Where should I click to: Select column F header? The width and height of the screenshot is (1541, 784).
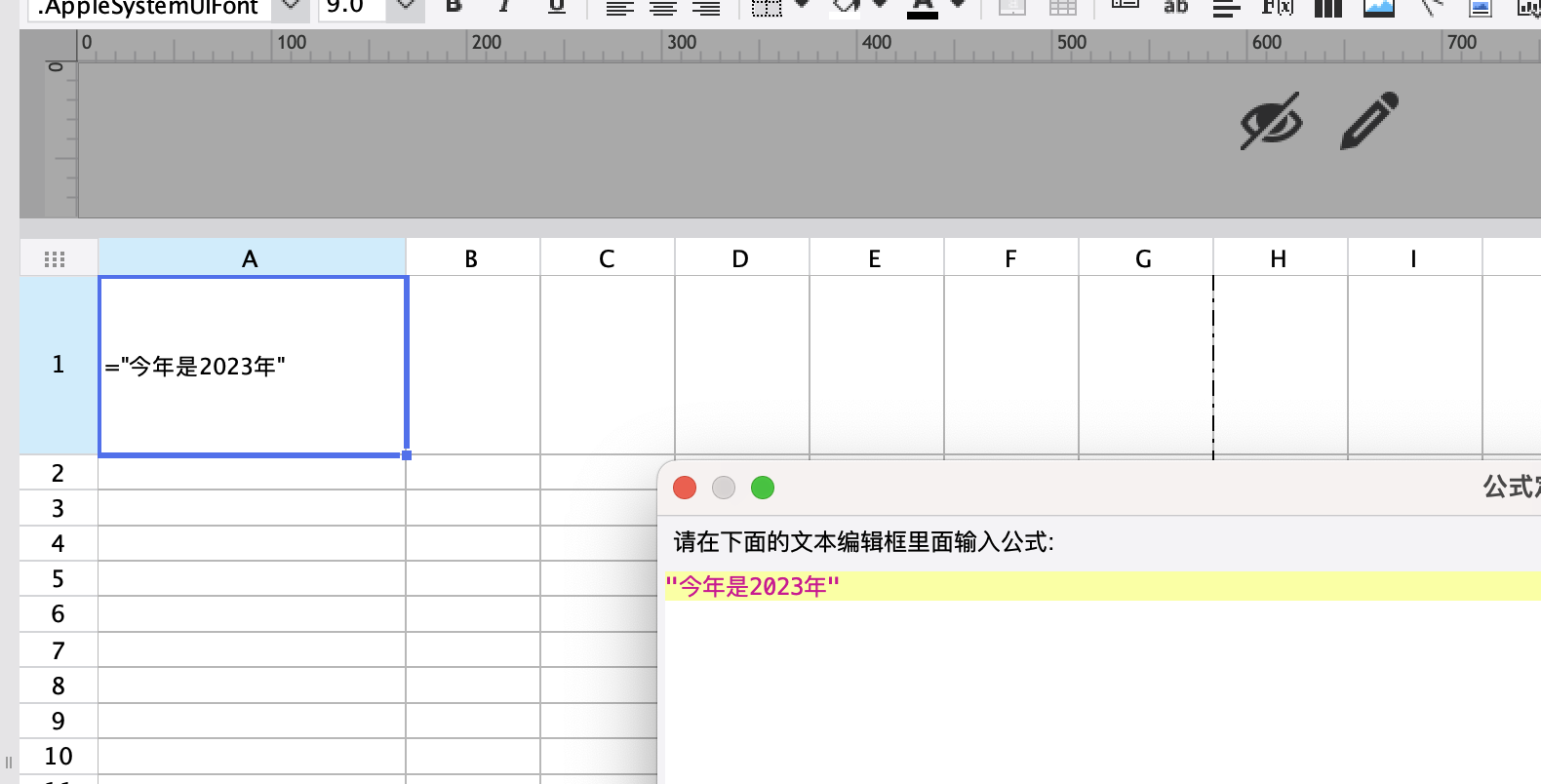[x=1011, y=257]
